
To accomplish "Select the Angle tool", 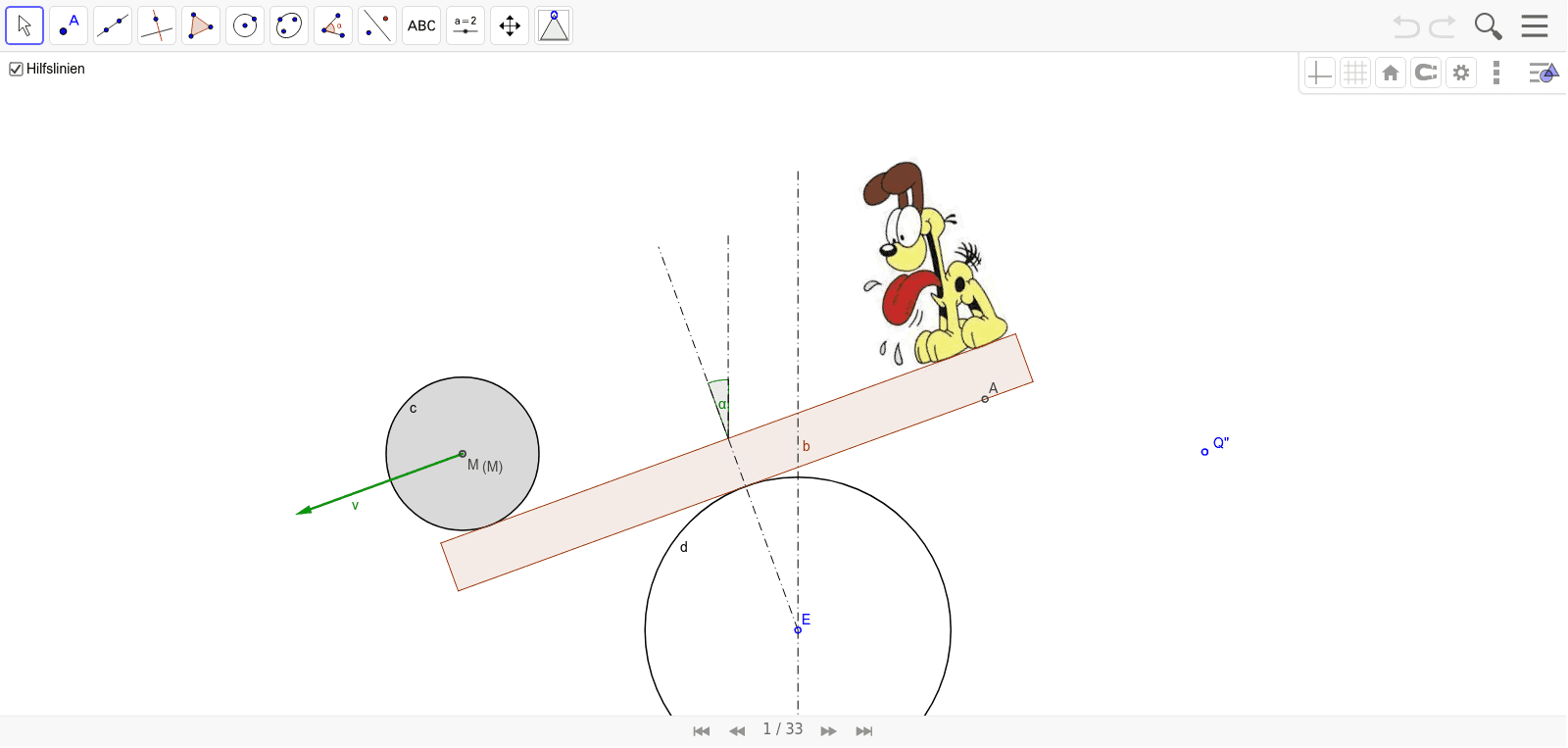I will coord(333,25).
